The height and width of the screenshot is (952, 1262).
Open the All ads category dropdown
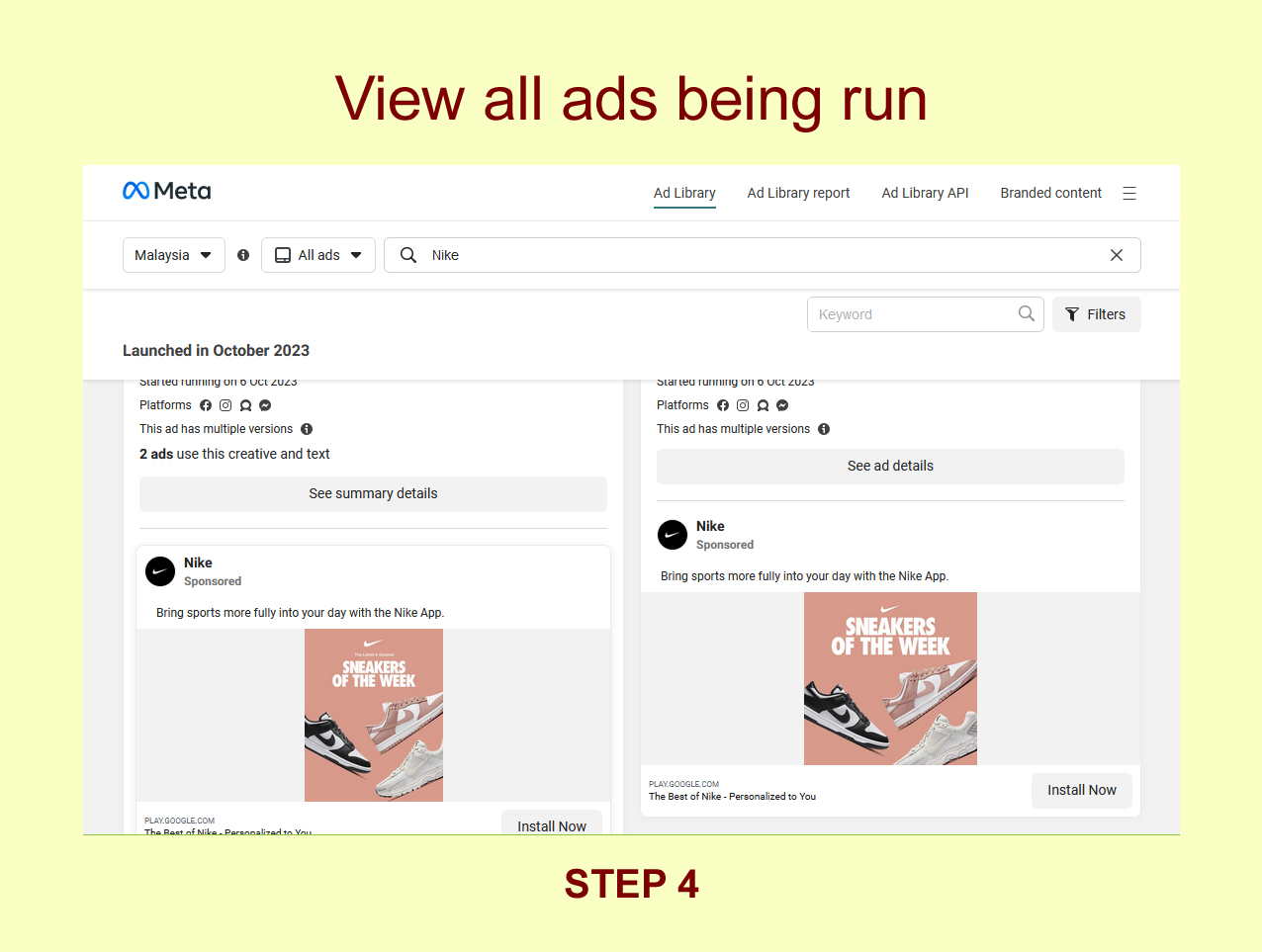[x=317, y=255]
